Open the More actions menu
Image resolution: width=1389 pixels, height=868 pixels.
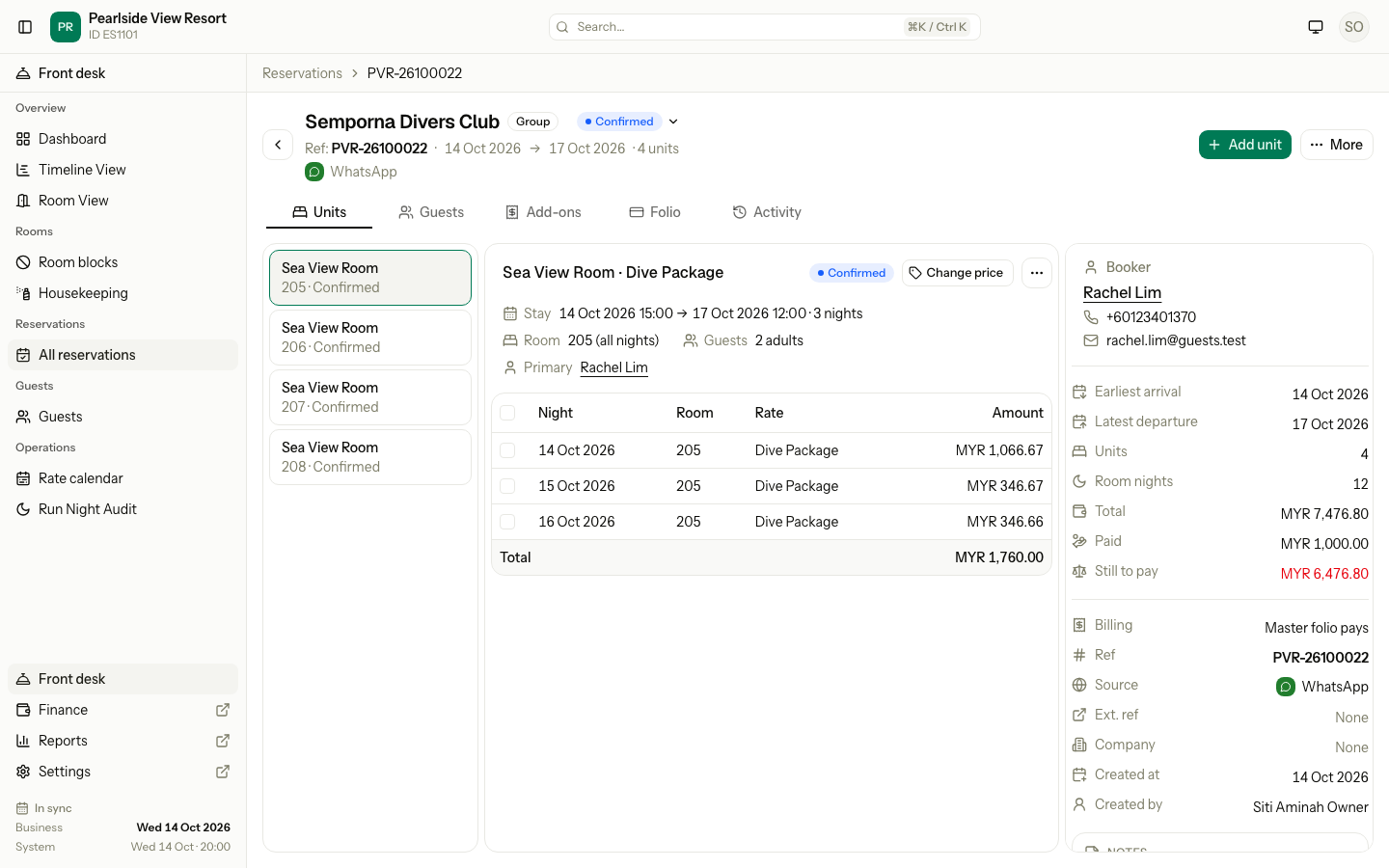pyautogui.click(x=1336, y=145)
